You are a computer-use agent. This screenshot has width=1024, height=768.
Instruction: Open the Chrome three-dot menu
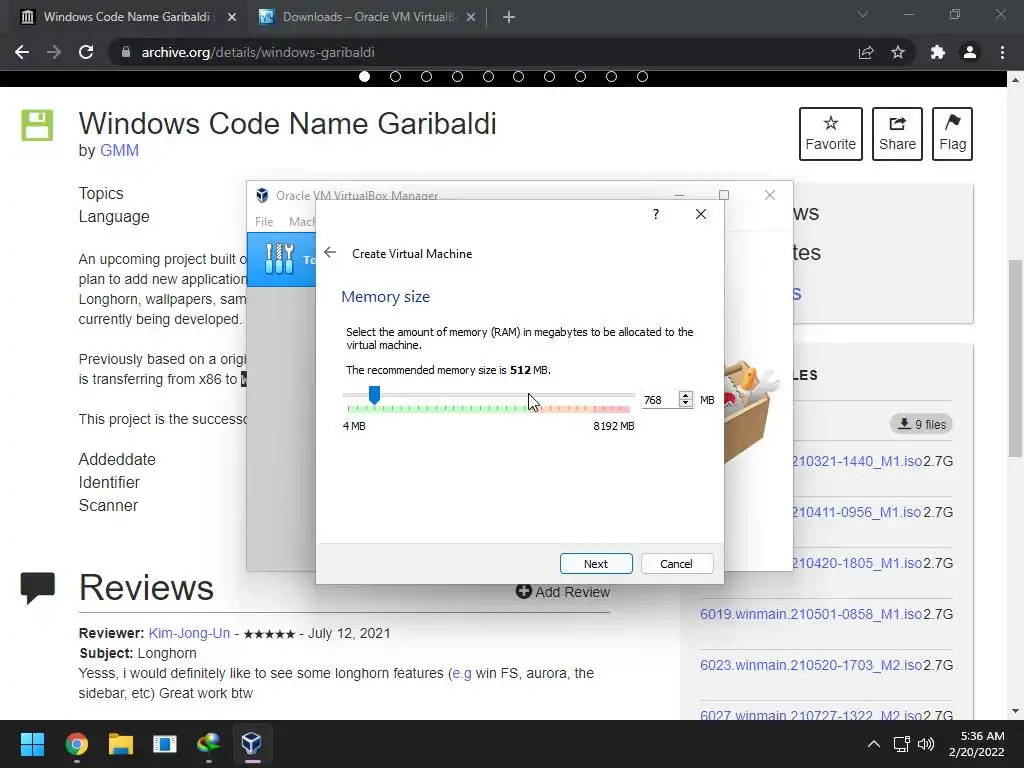(1002, 52)
